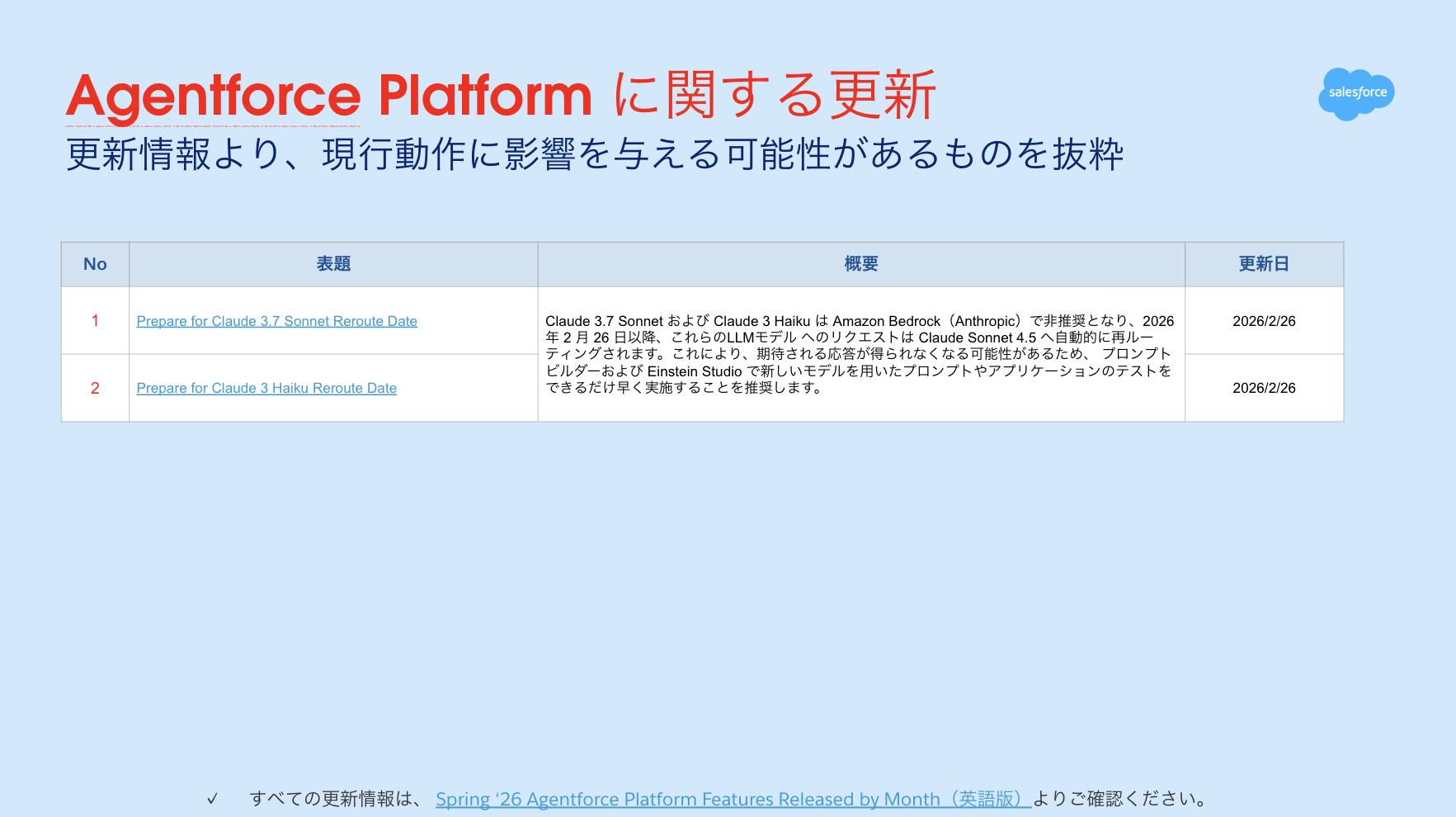Click the summary paragraph starting Claude 3.7 Sonnet および
Image resolution: width=1456 pixels, height=817 pixels.
(860, 354)
